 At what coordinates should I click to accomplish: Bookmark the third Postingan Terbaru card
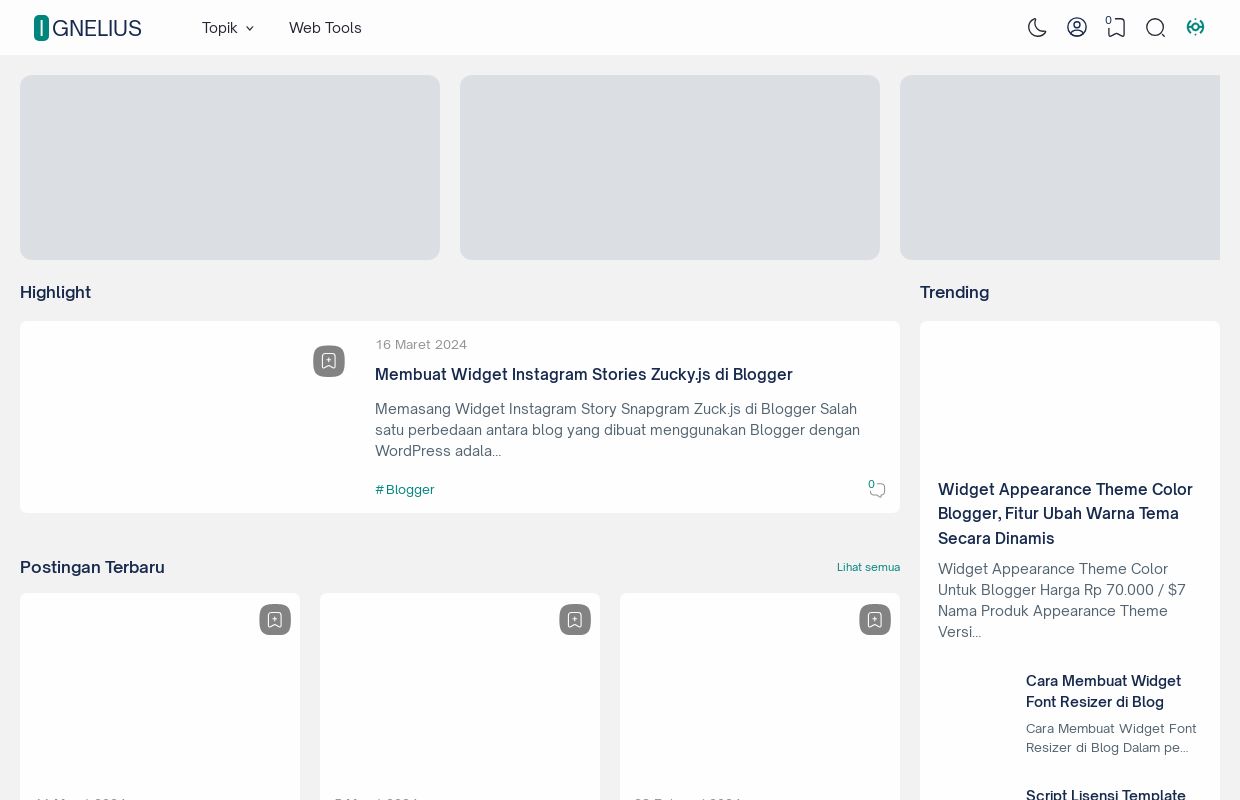click(875, 620)
